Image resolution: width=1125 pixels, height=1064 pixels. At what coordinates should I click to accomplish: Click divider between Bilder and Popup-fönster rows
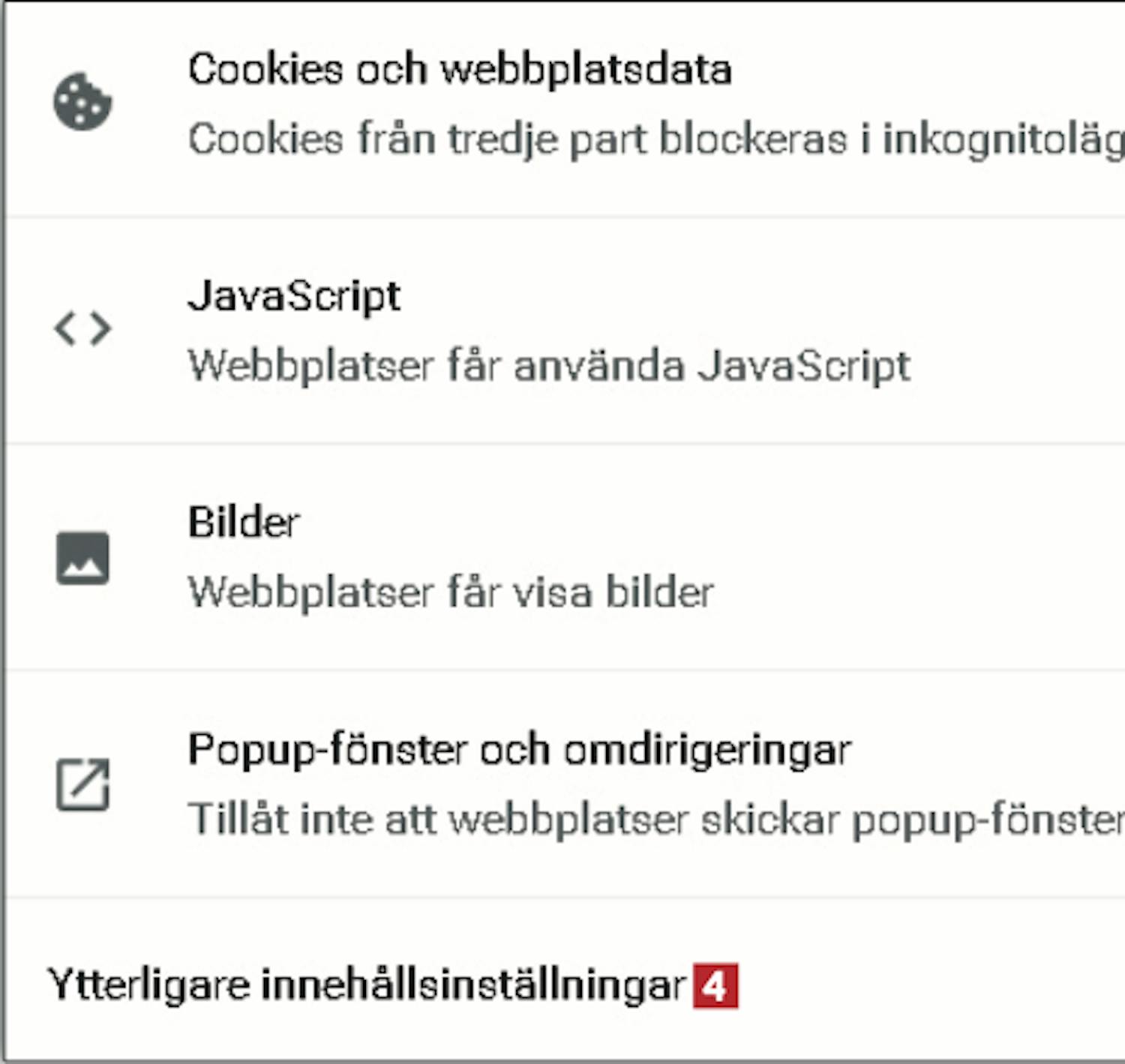tap(566, 670)
